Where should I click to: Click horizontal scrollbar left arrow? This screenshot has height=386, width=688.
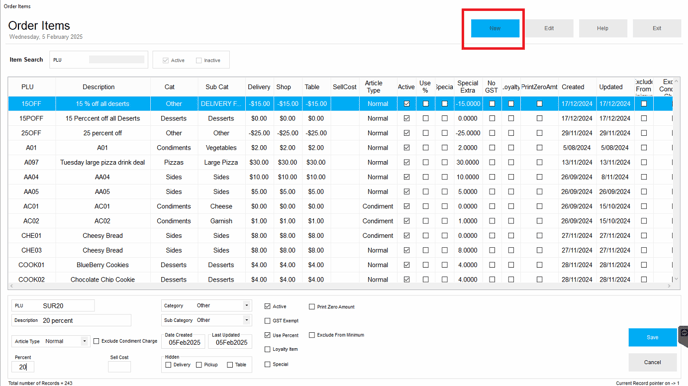pyautogui.click(x=12, y=286)
